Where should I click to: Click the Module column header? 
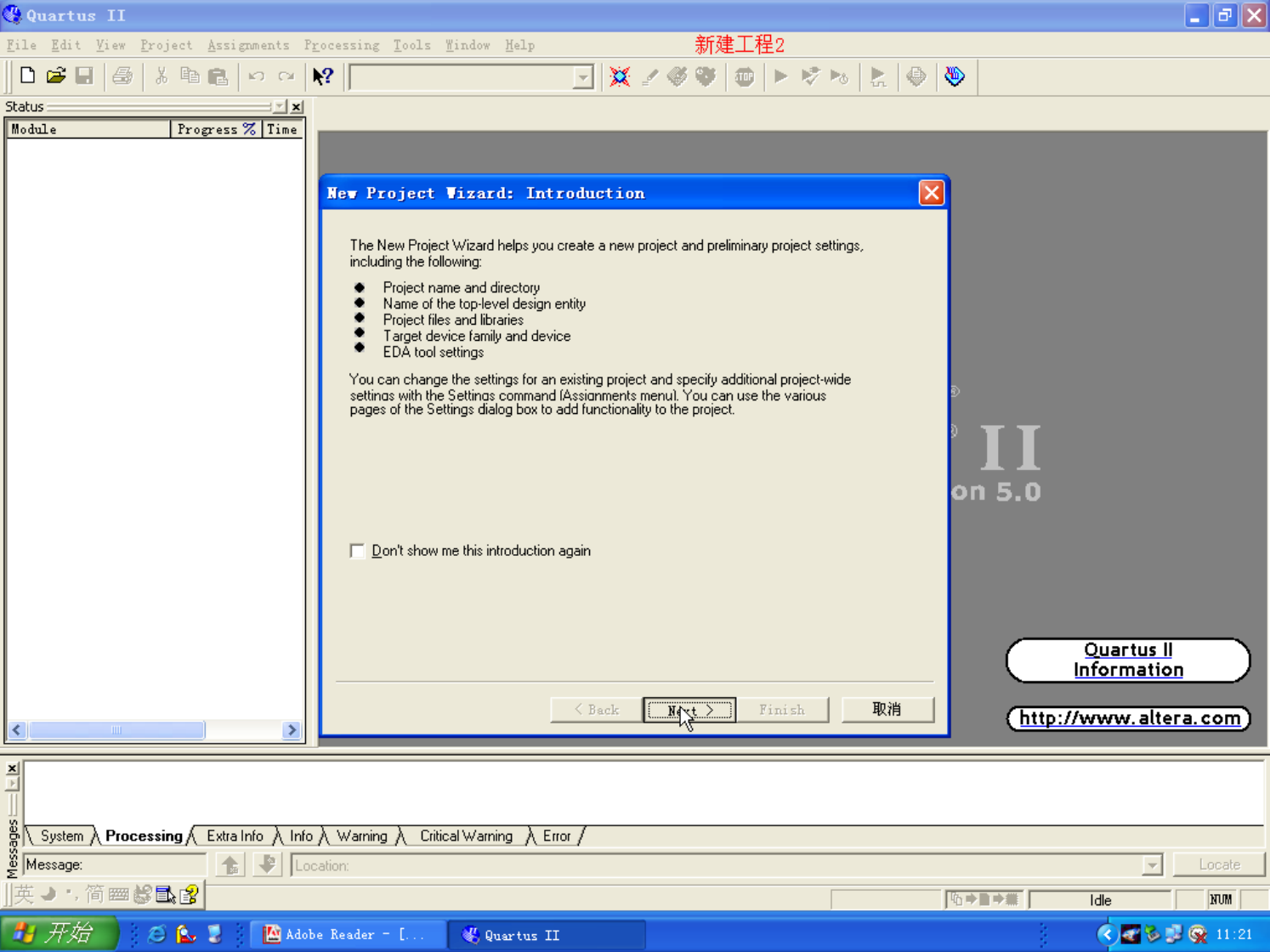(88, 129)
